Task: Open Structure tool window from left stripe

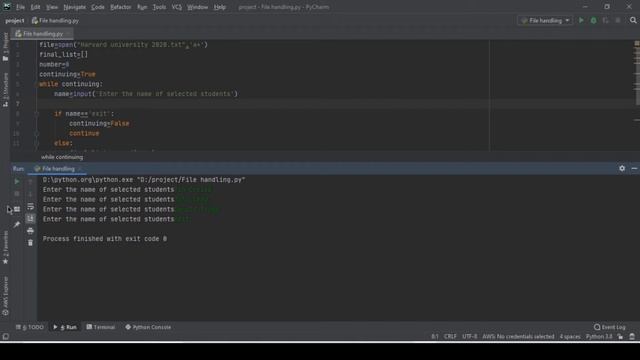Action: [5, 90]
